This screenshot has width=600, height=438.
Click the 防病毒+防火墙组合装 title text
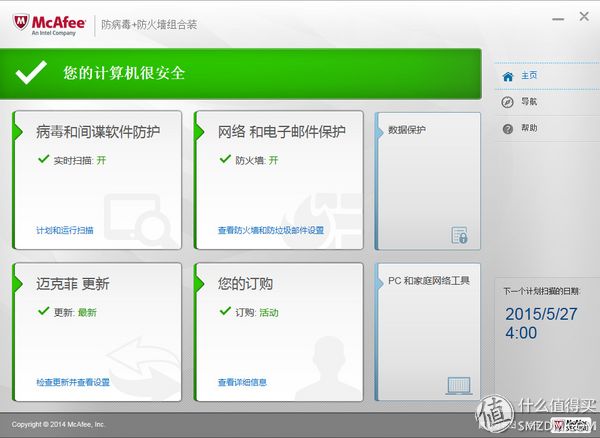[x=149, y=25]
